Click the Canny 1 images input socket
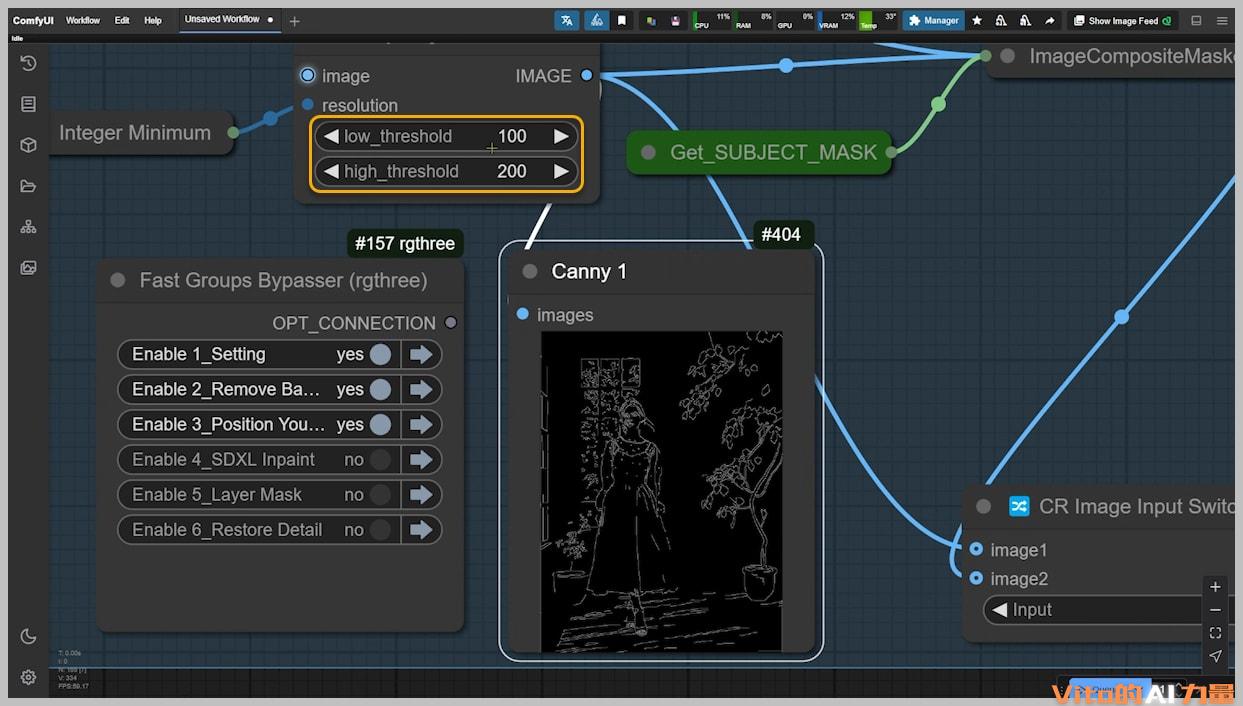 pyautogui.click(x=523, y=314)
